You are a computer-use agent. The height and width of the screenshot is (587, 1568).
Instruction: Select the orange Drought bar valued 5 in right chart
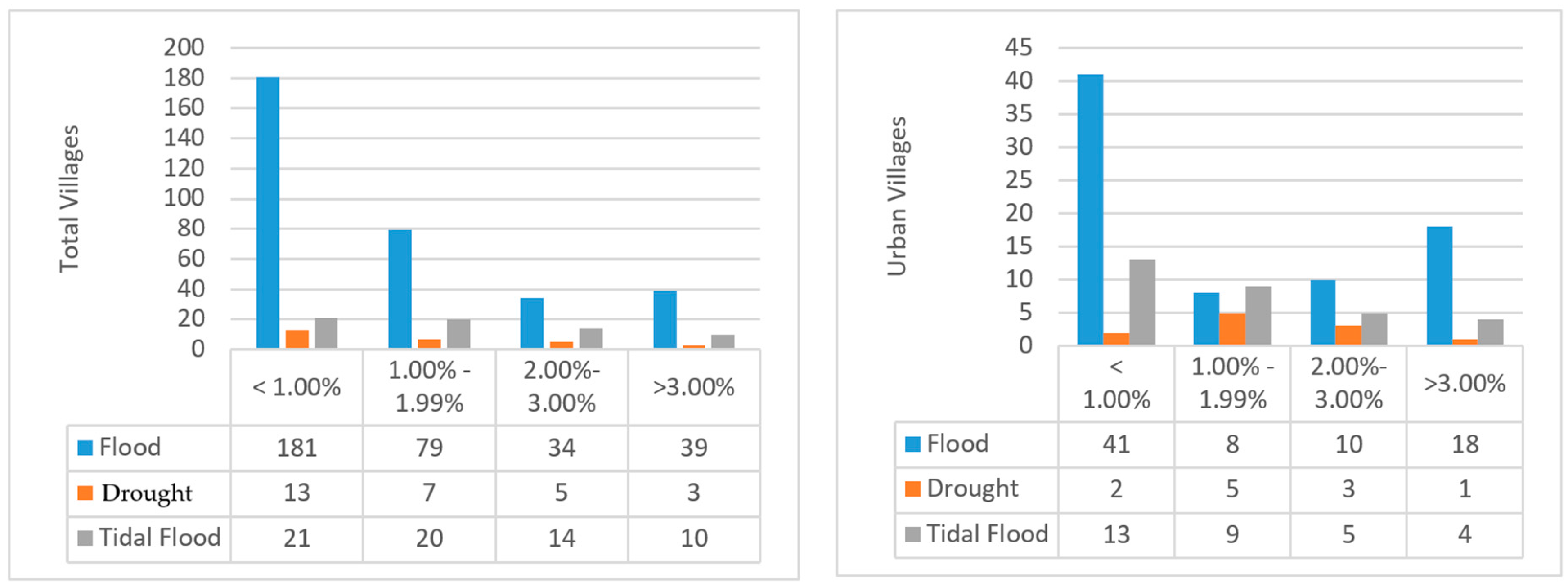1232,329
